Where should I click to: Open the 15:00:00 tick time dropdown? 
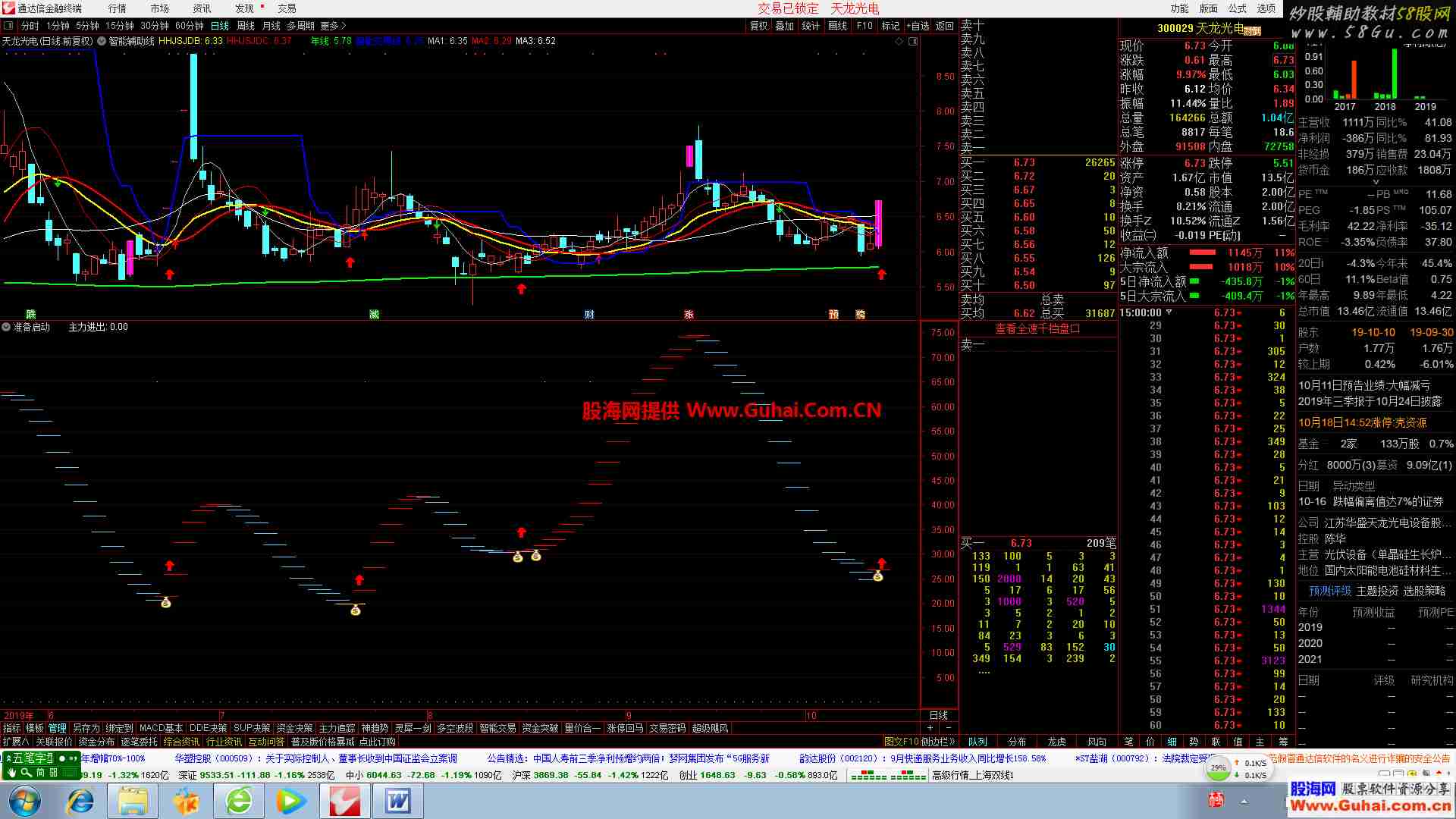point(1169,312)
